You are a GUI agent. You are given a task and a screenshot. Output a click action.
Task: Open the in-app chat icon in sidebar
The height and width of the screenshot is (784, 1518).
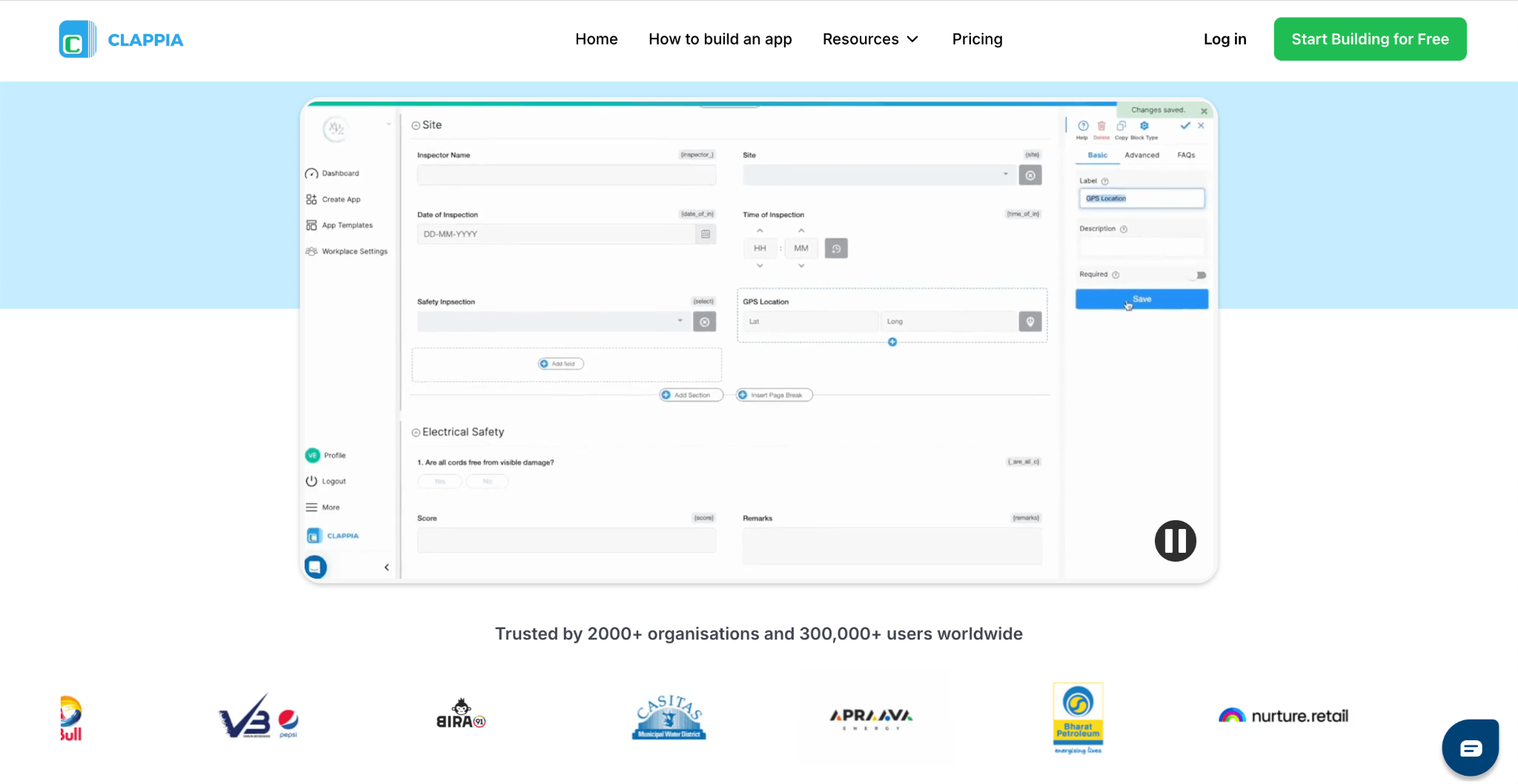(315, 567)
